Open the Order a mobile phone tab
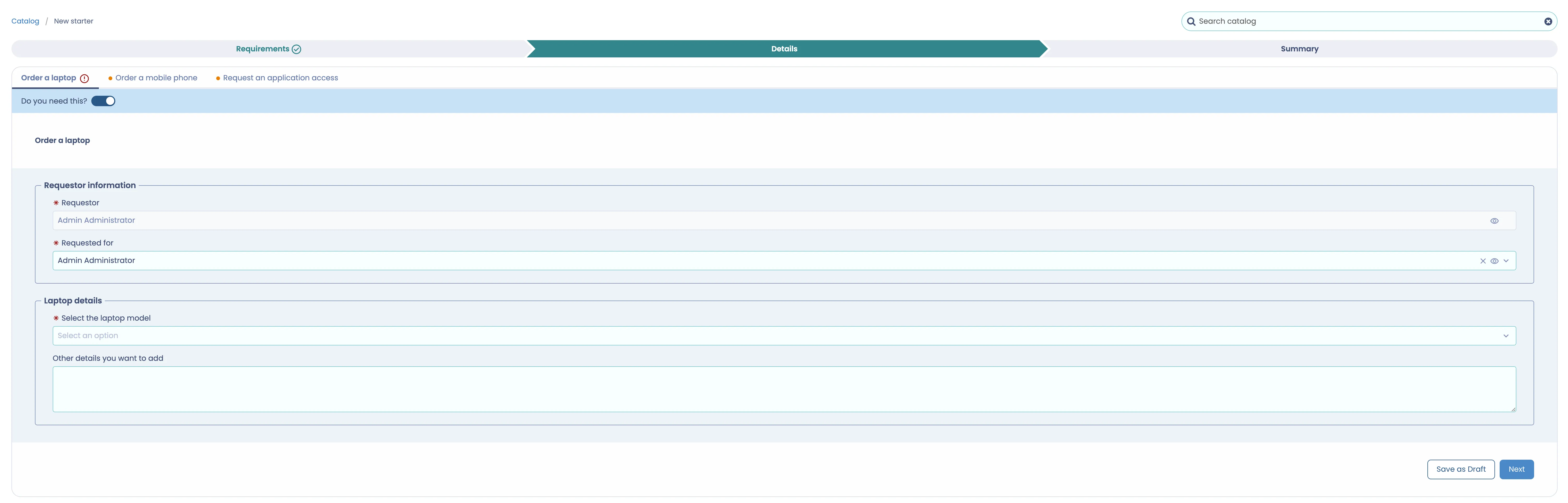 tap(153, 78)
